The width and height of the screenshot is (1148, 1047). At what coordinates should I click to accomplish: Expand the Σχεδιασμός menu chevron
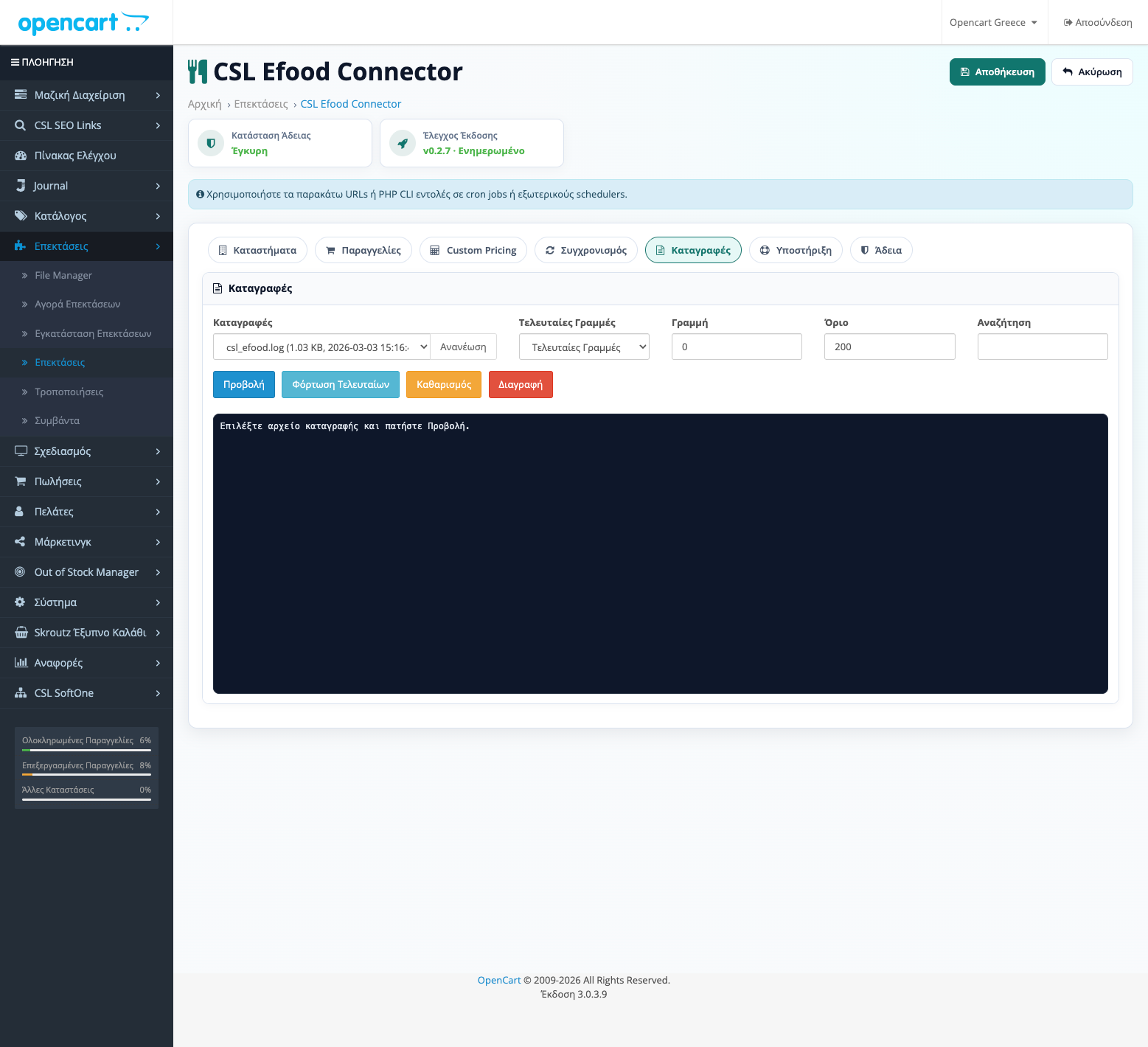[x=158, y=451]
